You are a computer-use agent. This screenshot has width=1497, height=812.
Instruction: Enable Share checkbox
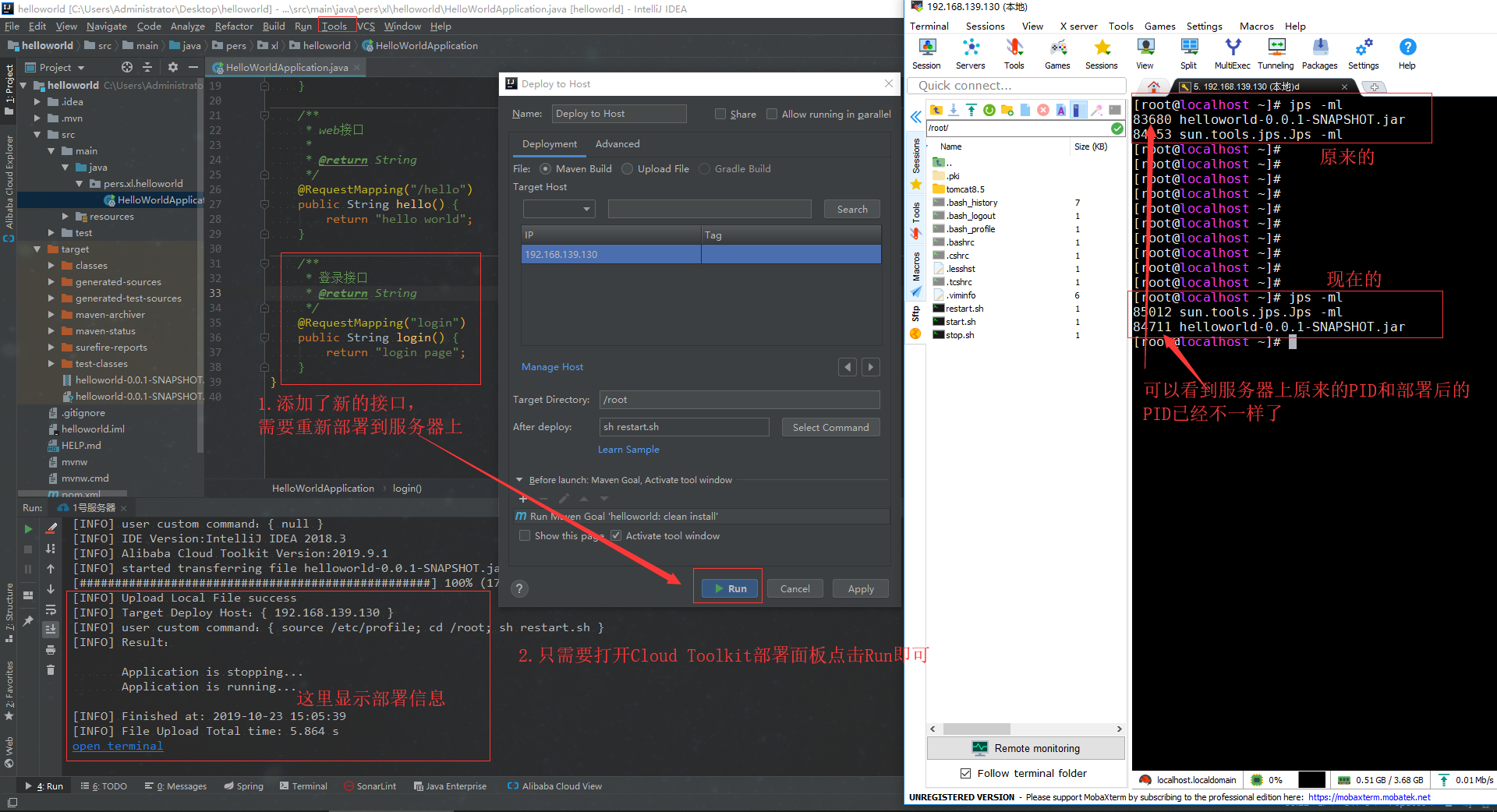point(720,114)
